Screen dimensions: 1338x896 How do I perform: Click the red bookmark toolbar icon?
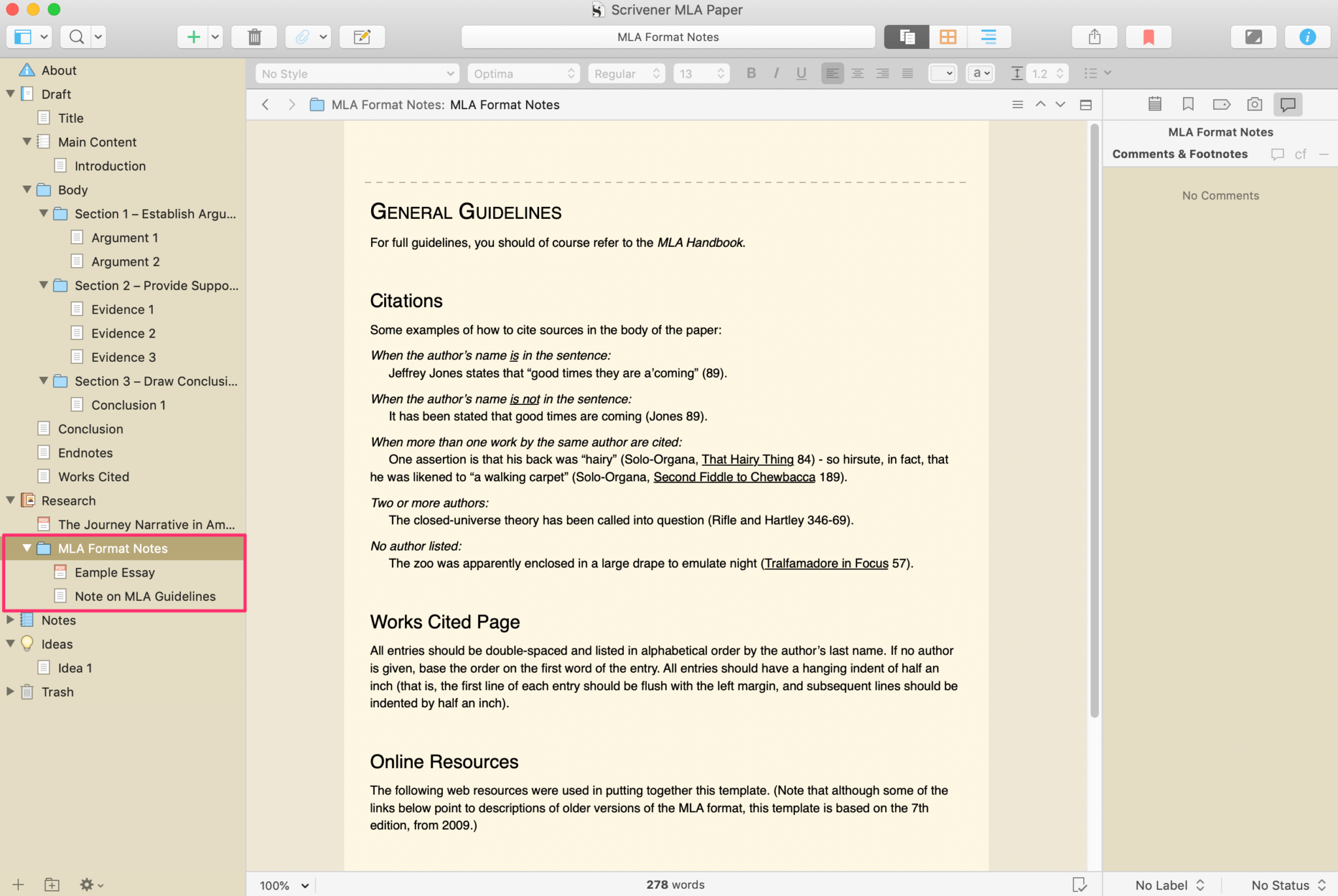[1148, 37]
